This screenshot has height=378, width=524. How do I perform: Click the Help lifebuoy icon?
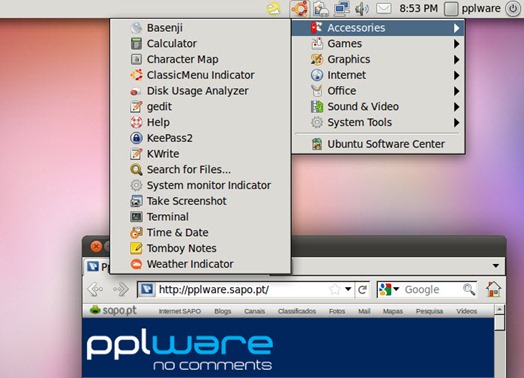tap(136, 122)
